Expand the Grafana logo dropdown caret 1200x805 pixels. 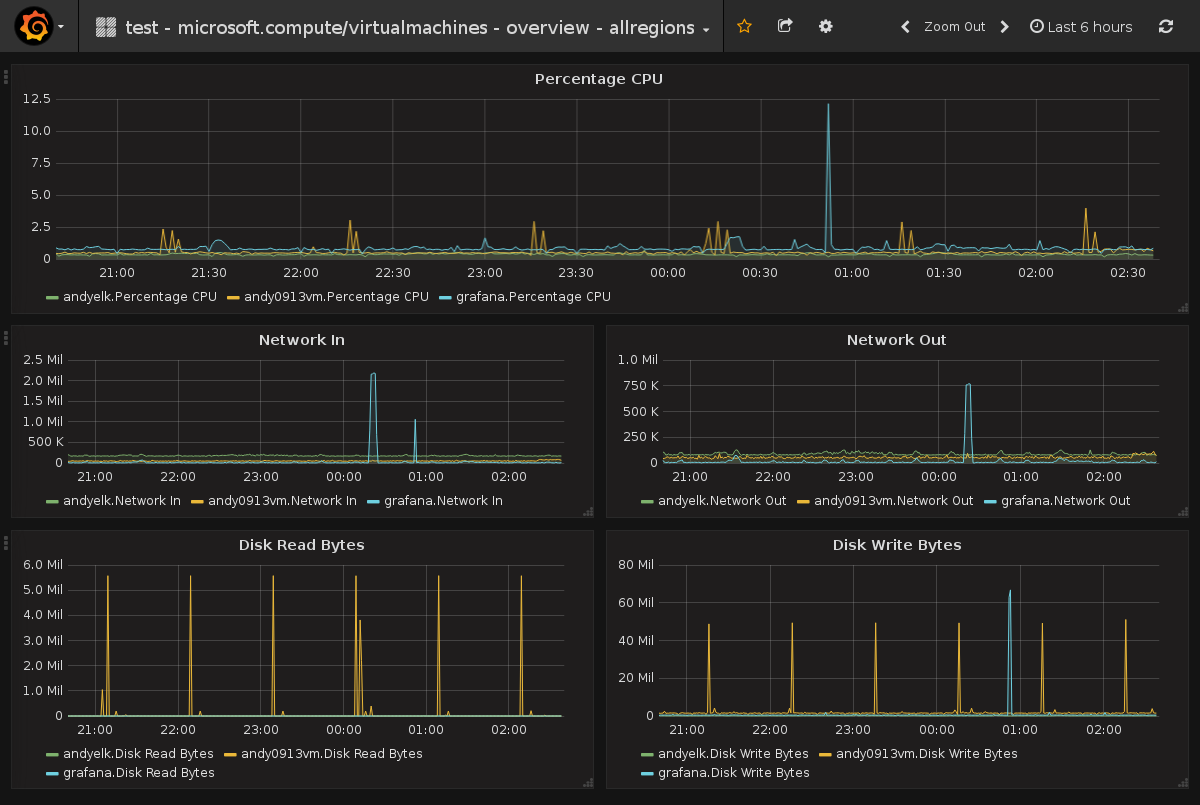coord(61,27)
